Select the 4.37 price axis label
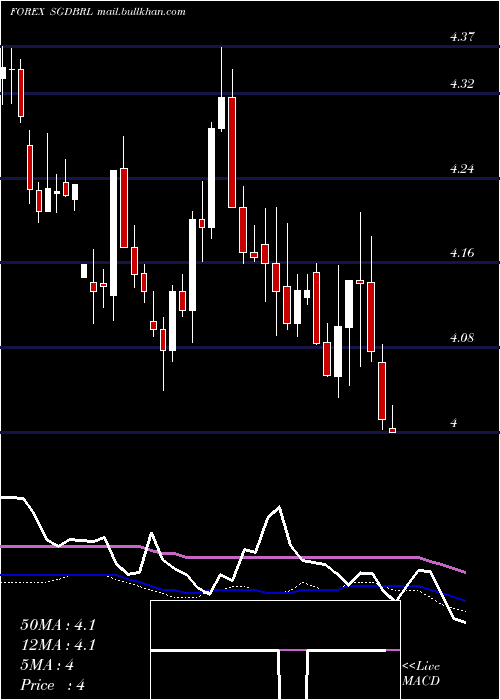Screen dimensions: 500x700 point(462,38)
